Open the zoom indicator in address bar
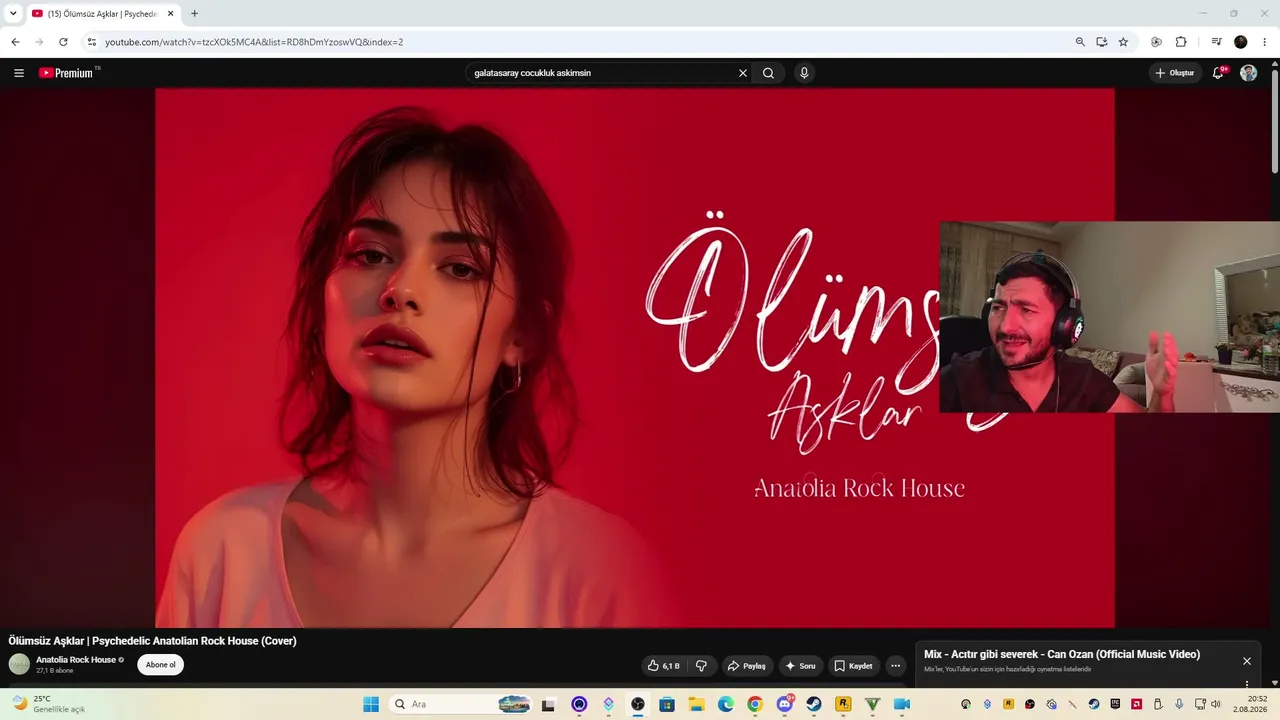 1080,42
